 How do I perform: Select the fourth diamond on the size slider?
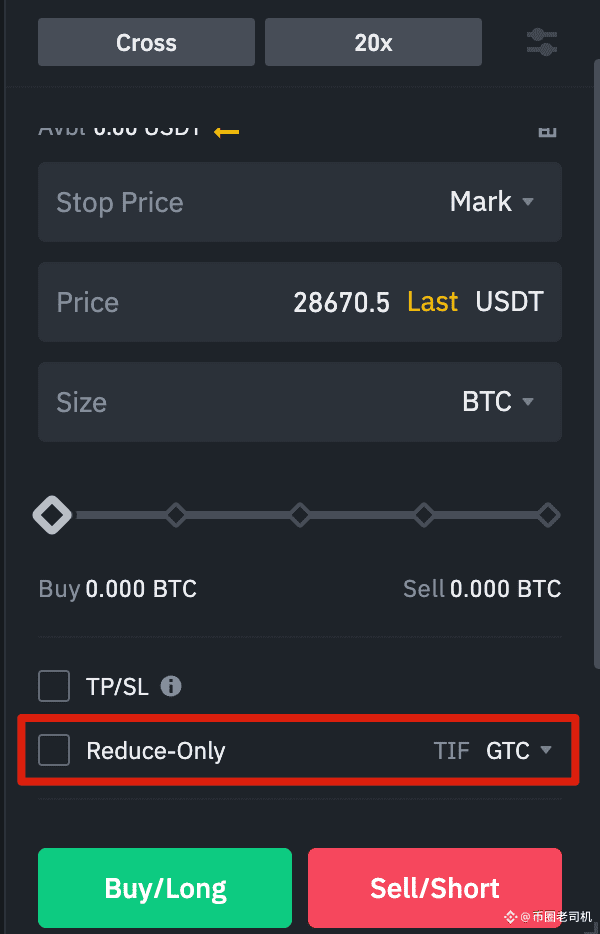click(424, 515)
